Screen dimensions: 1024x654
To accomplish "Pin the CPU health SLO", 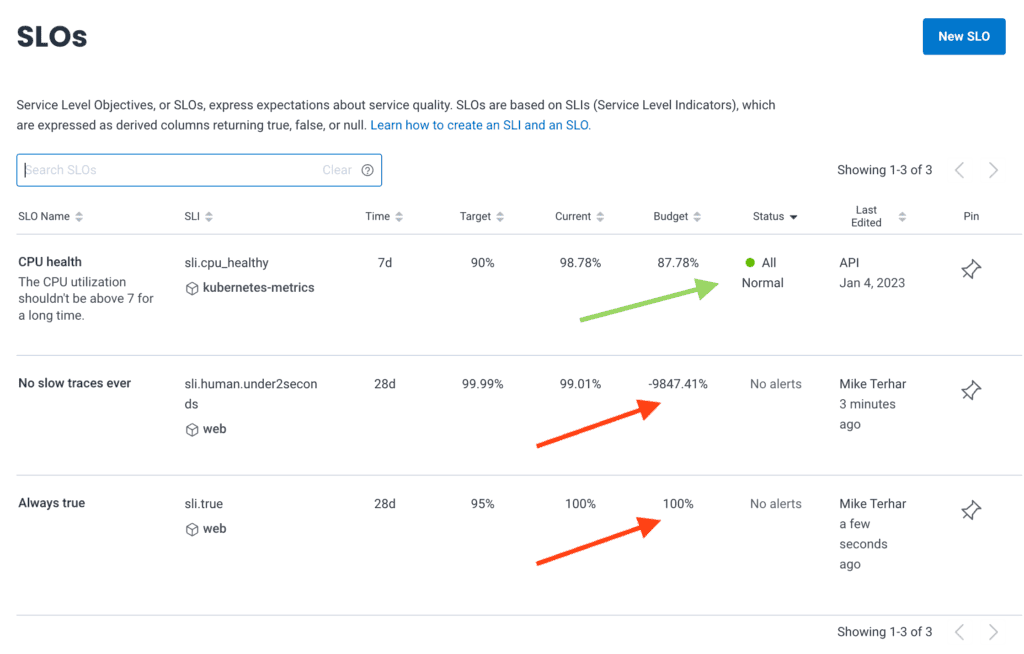I will click(x=970, y=269).
